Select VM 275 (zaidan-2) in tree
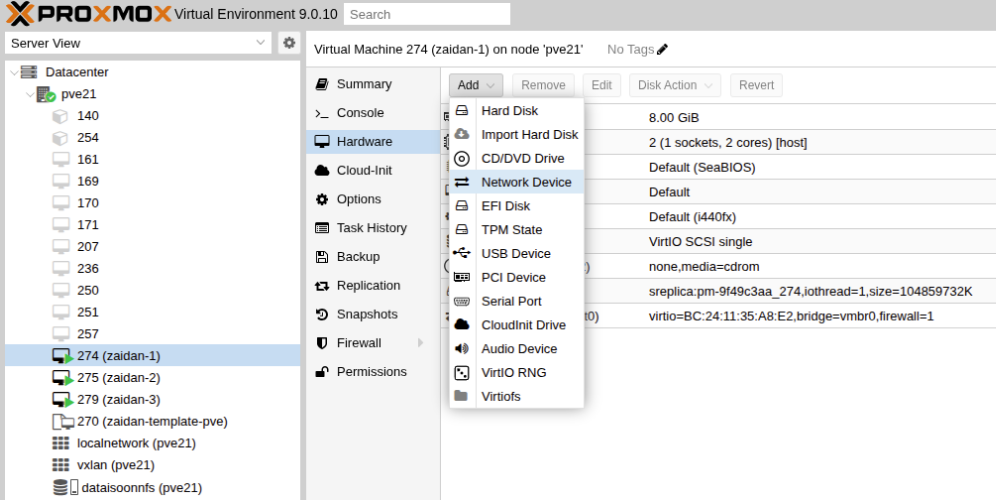The width and height of the screenshot is (996, 500). [x=118, y=378]
